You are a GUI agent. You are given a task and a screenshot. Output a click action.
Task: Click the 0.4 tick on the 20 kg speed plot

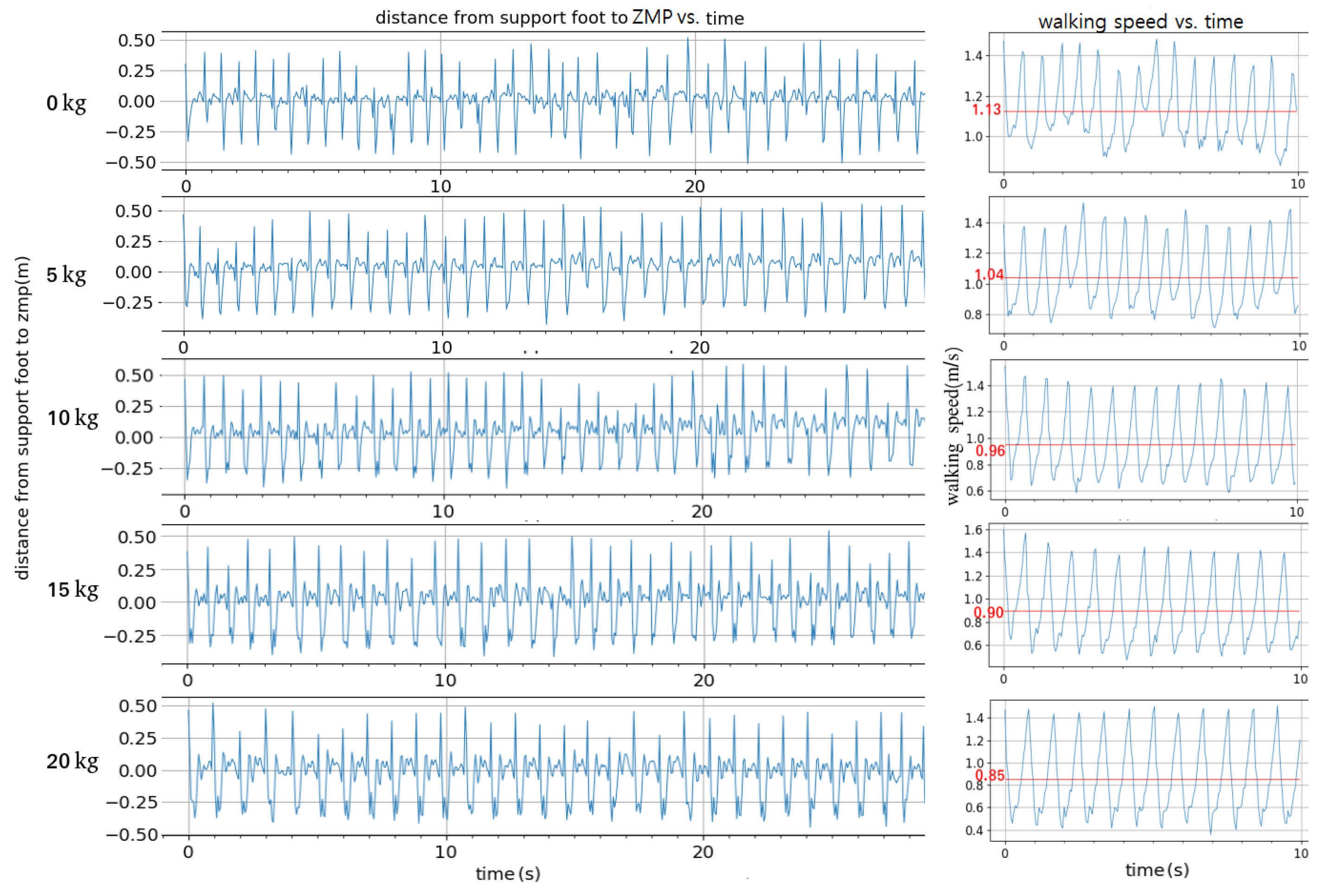point(974,830)
